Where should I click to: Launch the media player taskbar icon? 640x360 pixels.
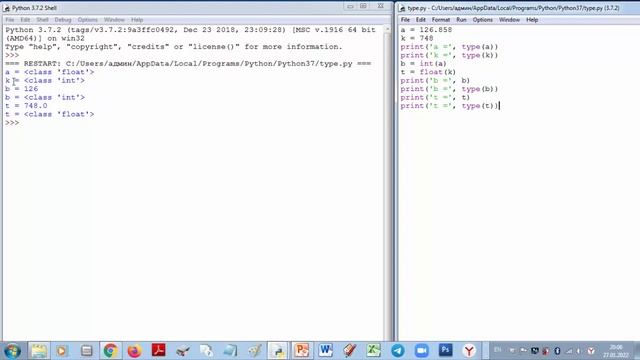coord(62,351)
